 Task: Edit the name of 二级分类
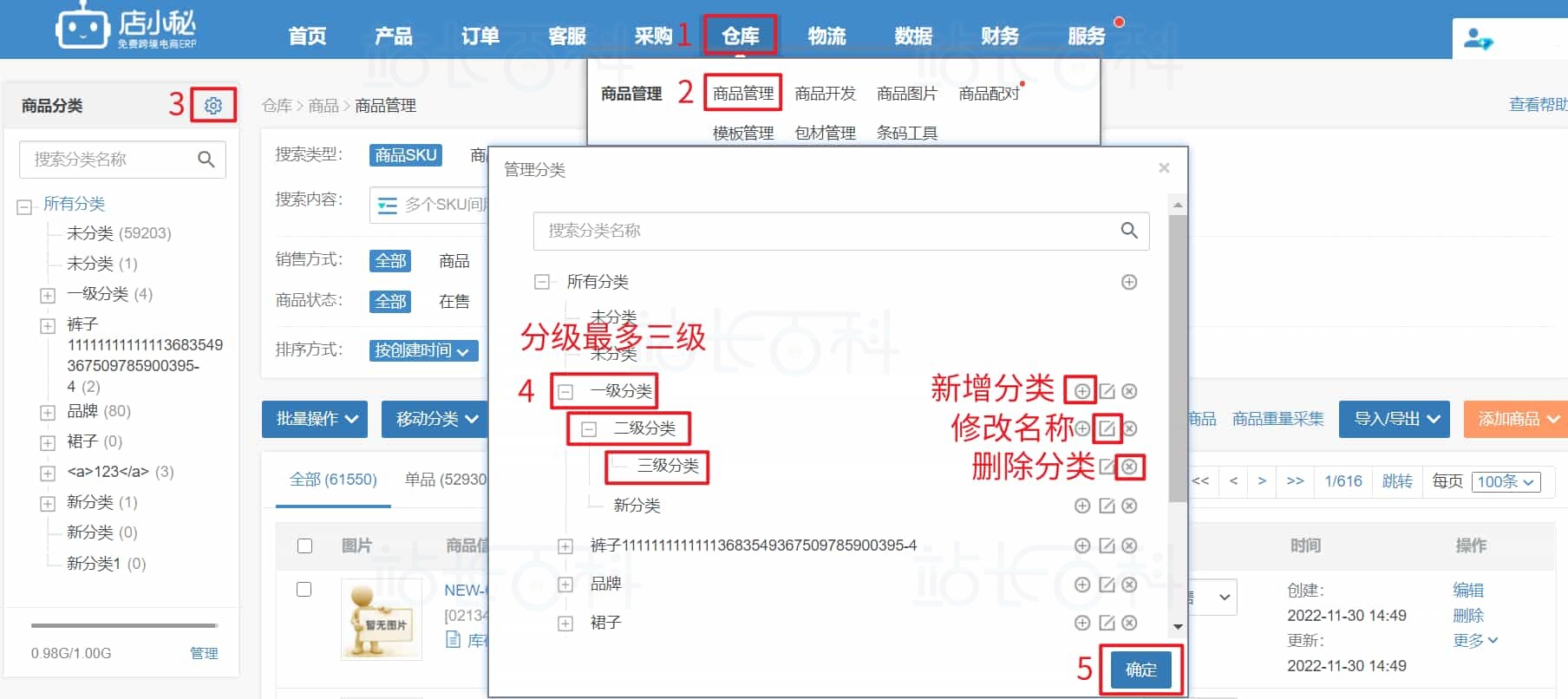(x=1107, y=428)
